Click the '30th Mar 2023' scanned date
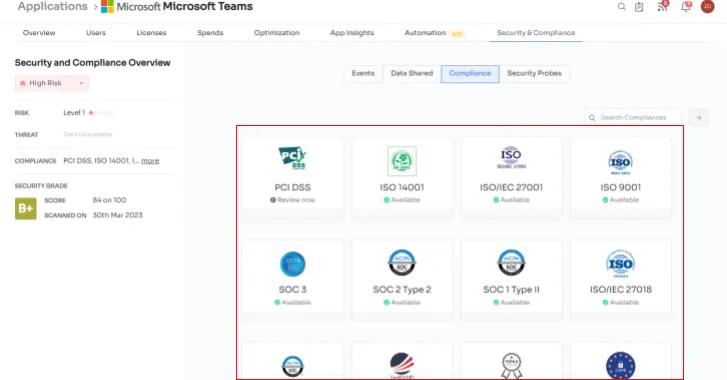727x380 pixels. coord(118,215)
